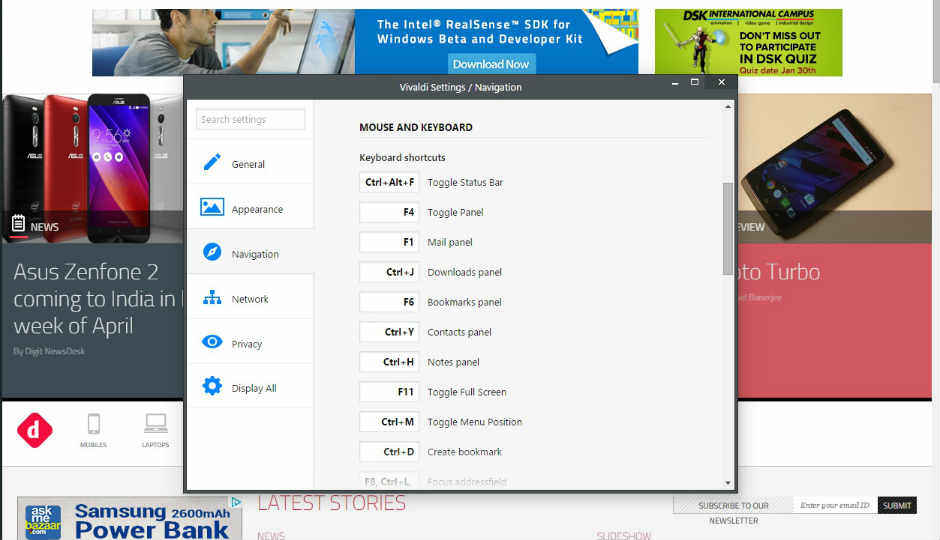
Task: Click the webpage vertical scrollbar thumb
Action: coord(936,41)
